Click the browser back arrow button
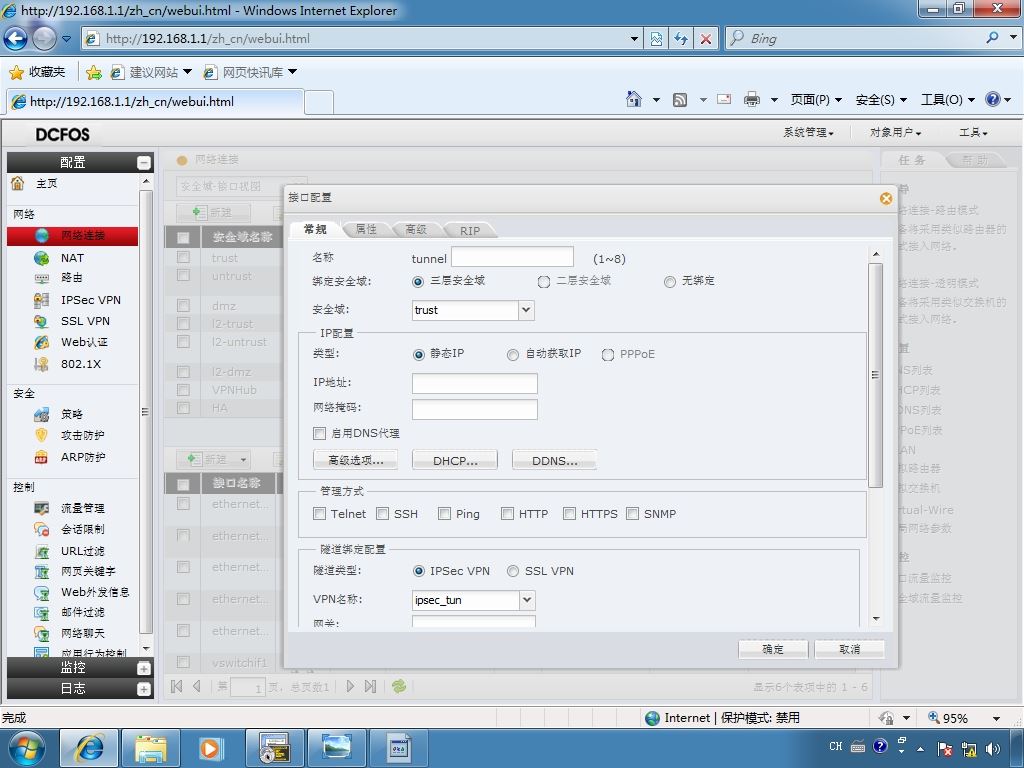 click(16, 39)
